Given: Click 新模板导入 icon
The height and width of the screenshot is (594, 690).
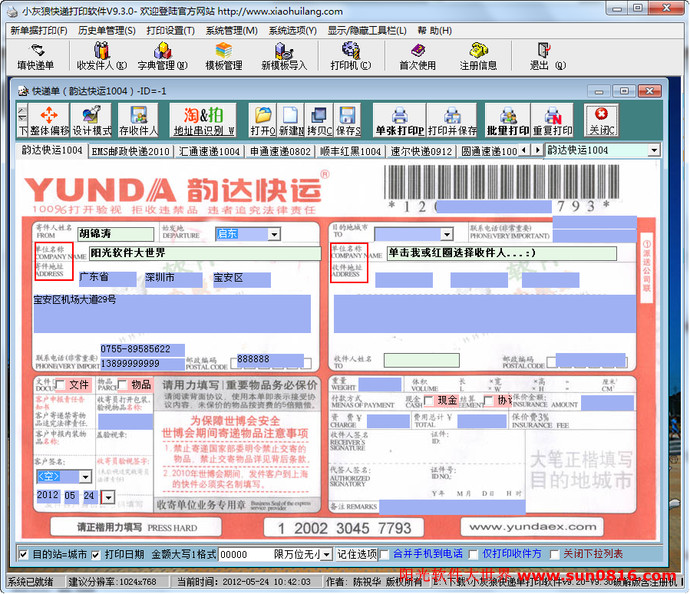Looking at the screenshot, I should pyautogui.click(x=284, y=56).
